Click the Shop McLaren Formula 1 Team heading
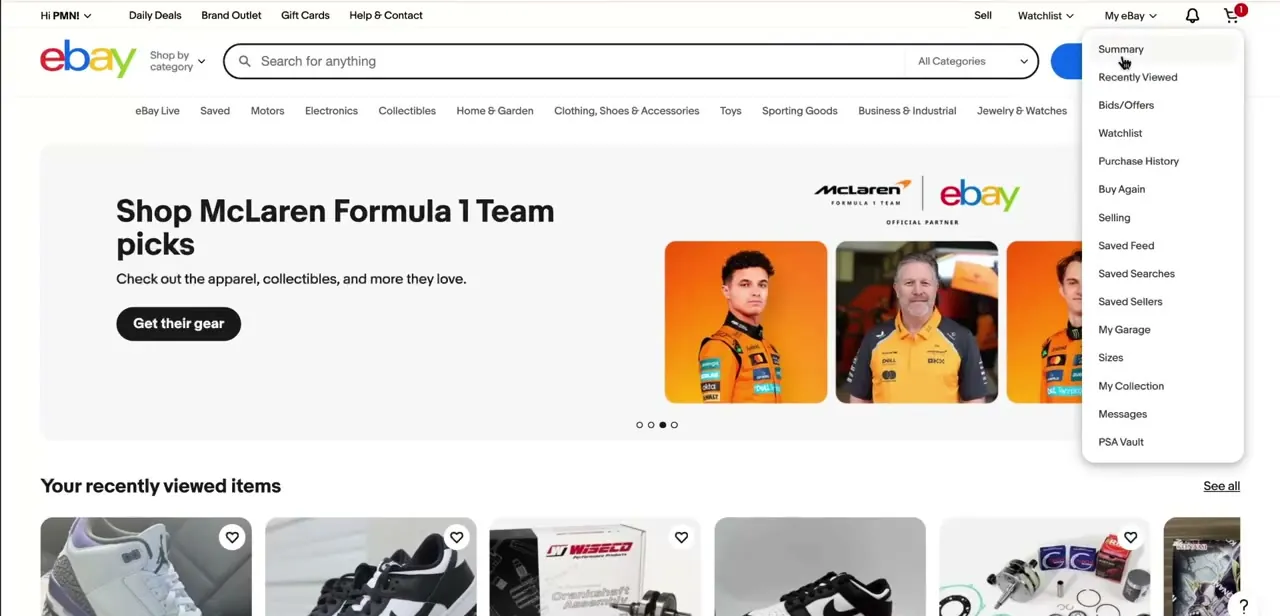Viewport: 1280px width, 616px height. (335, 227)
